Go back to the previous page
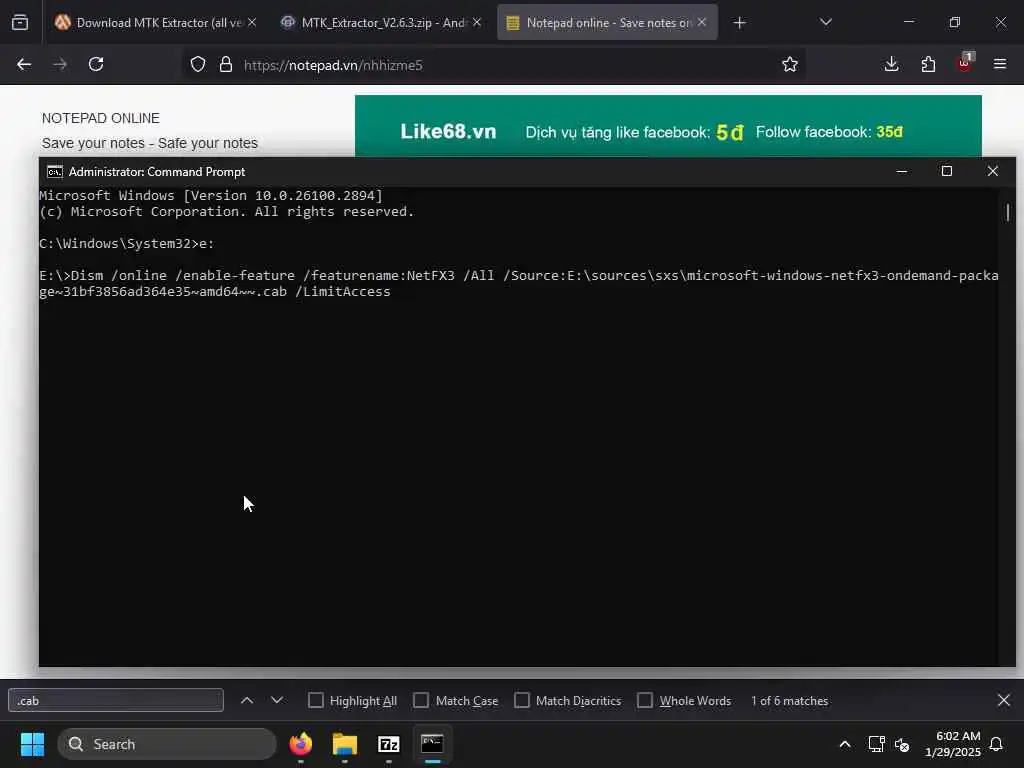Viewport: 1024px width, 768px height. point(24,64)
